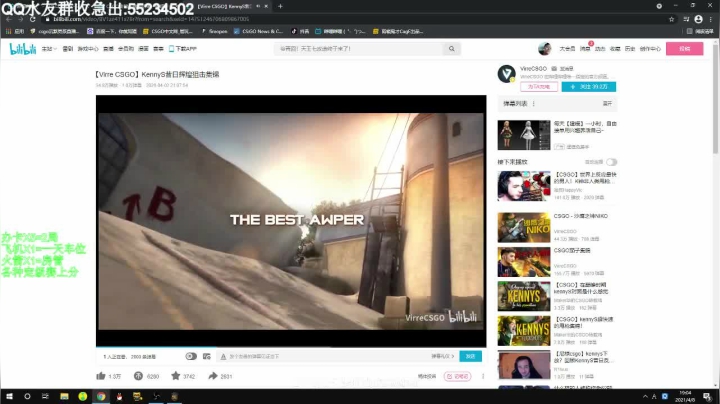
Task: Open Favorites in header
Action: pyautogui.click(x=615, y=49)
